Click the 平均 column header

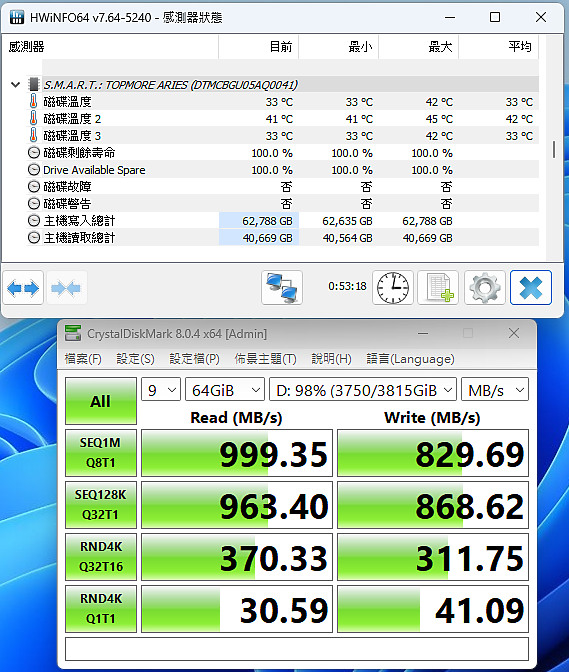point(499,47)
